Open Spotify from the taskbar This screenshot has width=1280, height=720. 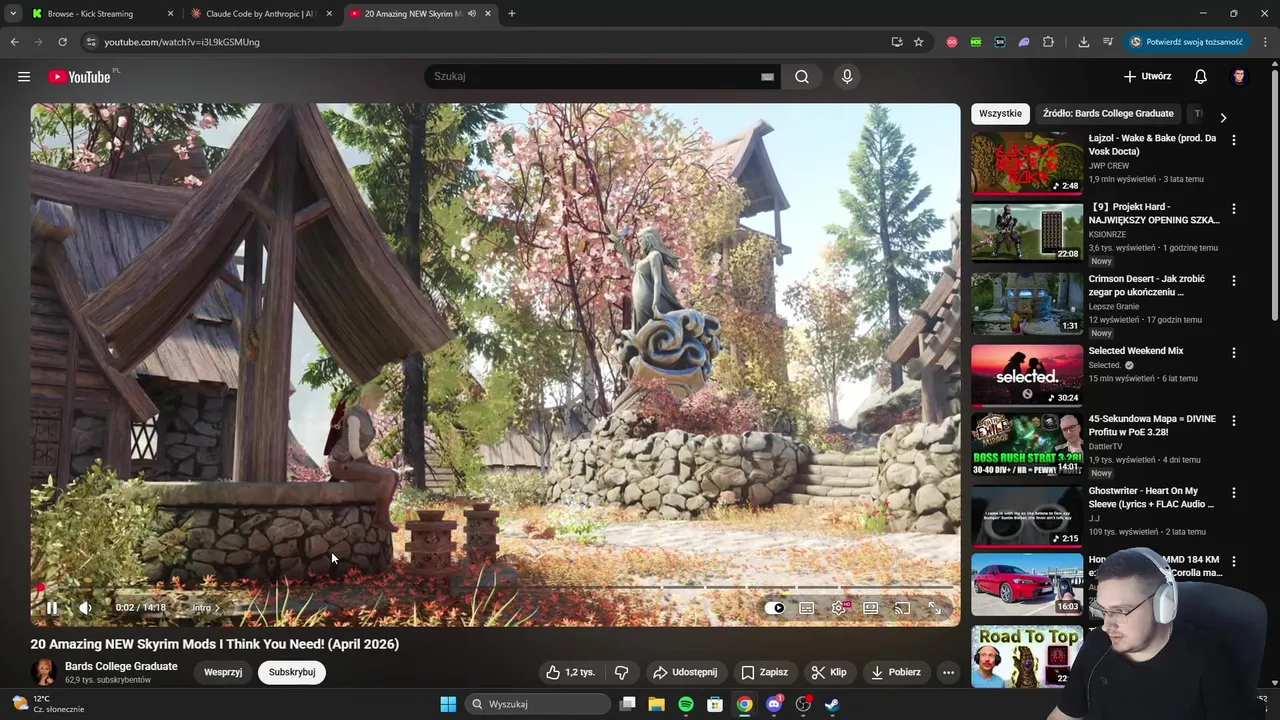tap(686, 704)
